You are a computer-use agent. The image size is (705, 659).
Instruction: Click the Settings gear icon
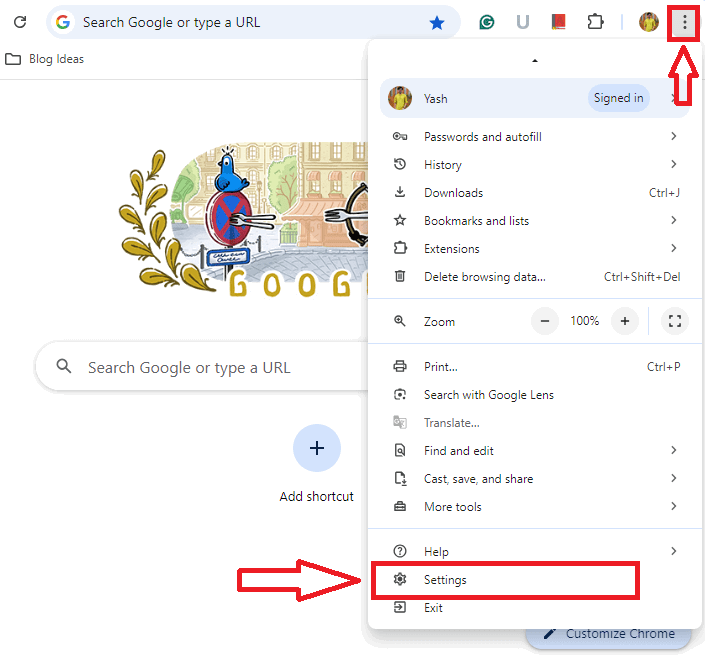point(400,579)
